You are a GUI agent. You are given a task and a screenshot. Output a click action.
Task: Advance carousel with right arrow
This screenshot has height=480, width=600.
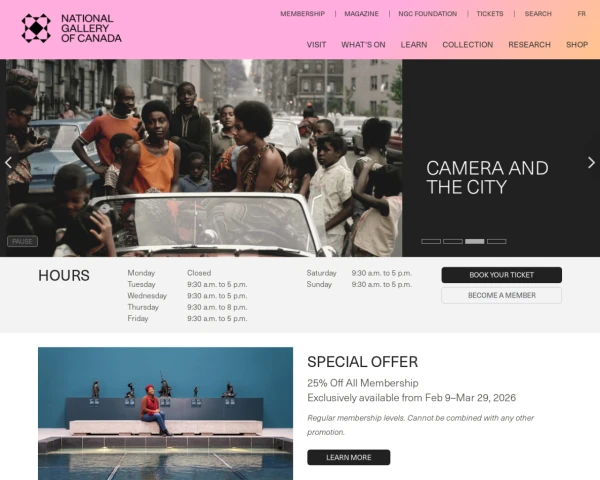591,163
